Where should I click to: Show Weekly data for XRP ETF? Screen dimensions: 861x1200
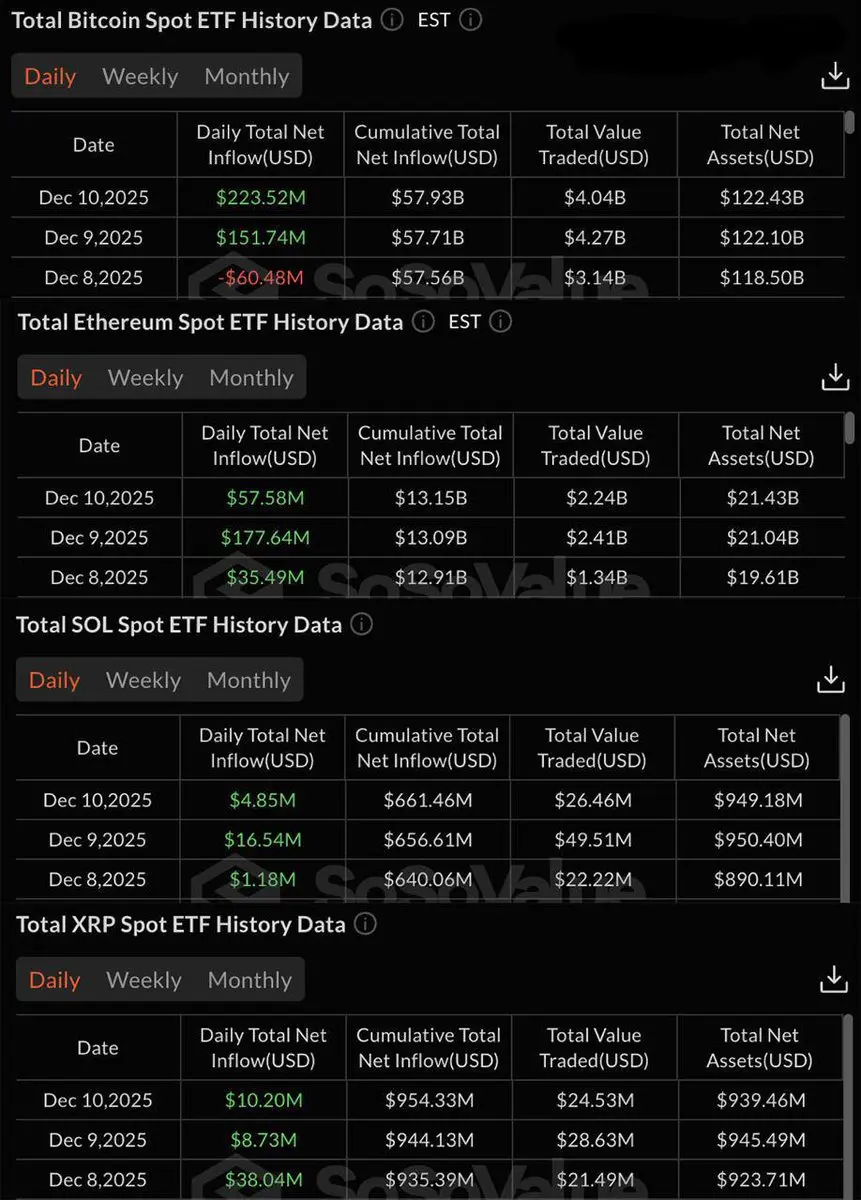tap(144, 981)
